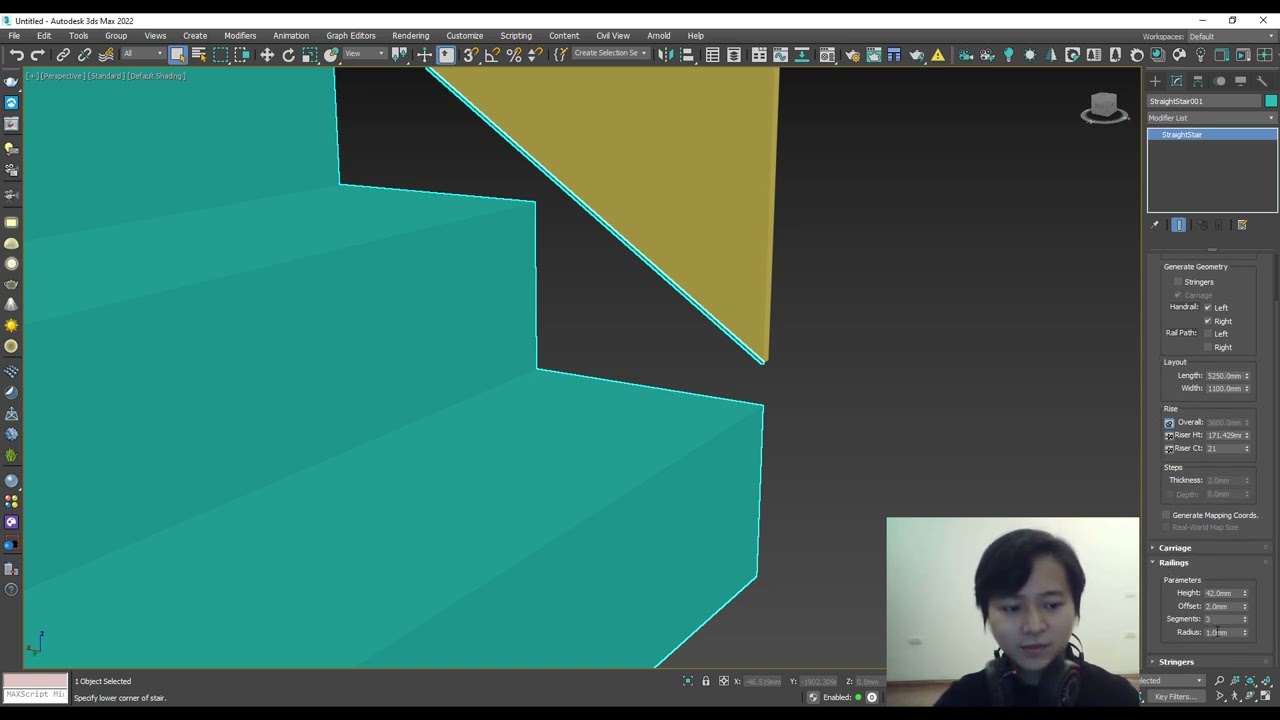Viewport: 1280px width, 720px height.
Task: Activate the Select and Scale tool
Action: pos(310,55)
